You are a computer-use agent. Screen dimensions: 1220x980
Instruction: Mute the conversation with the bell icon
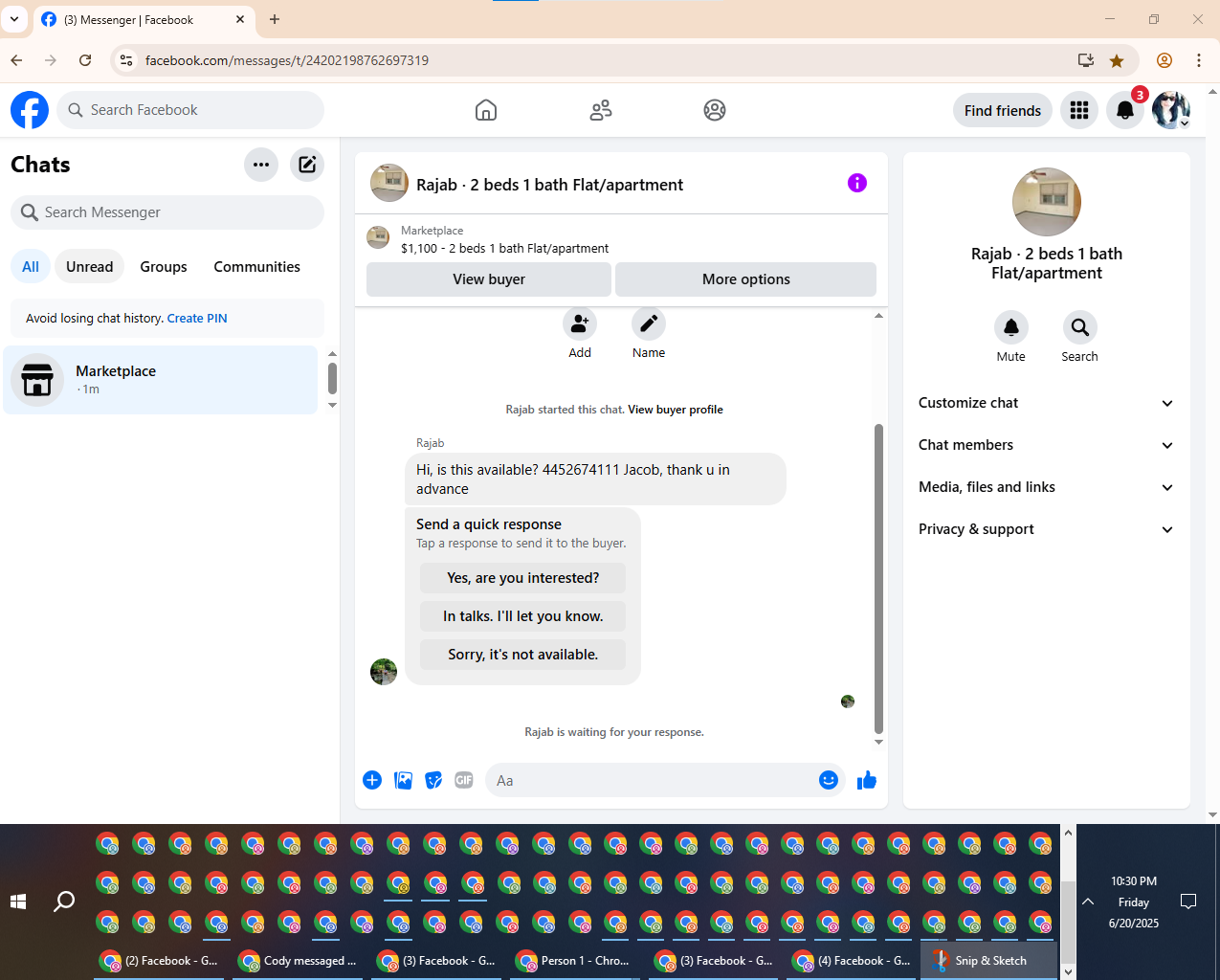click(1011, 328)
